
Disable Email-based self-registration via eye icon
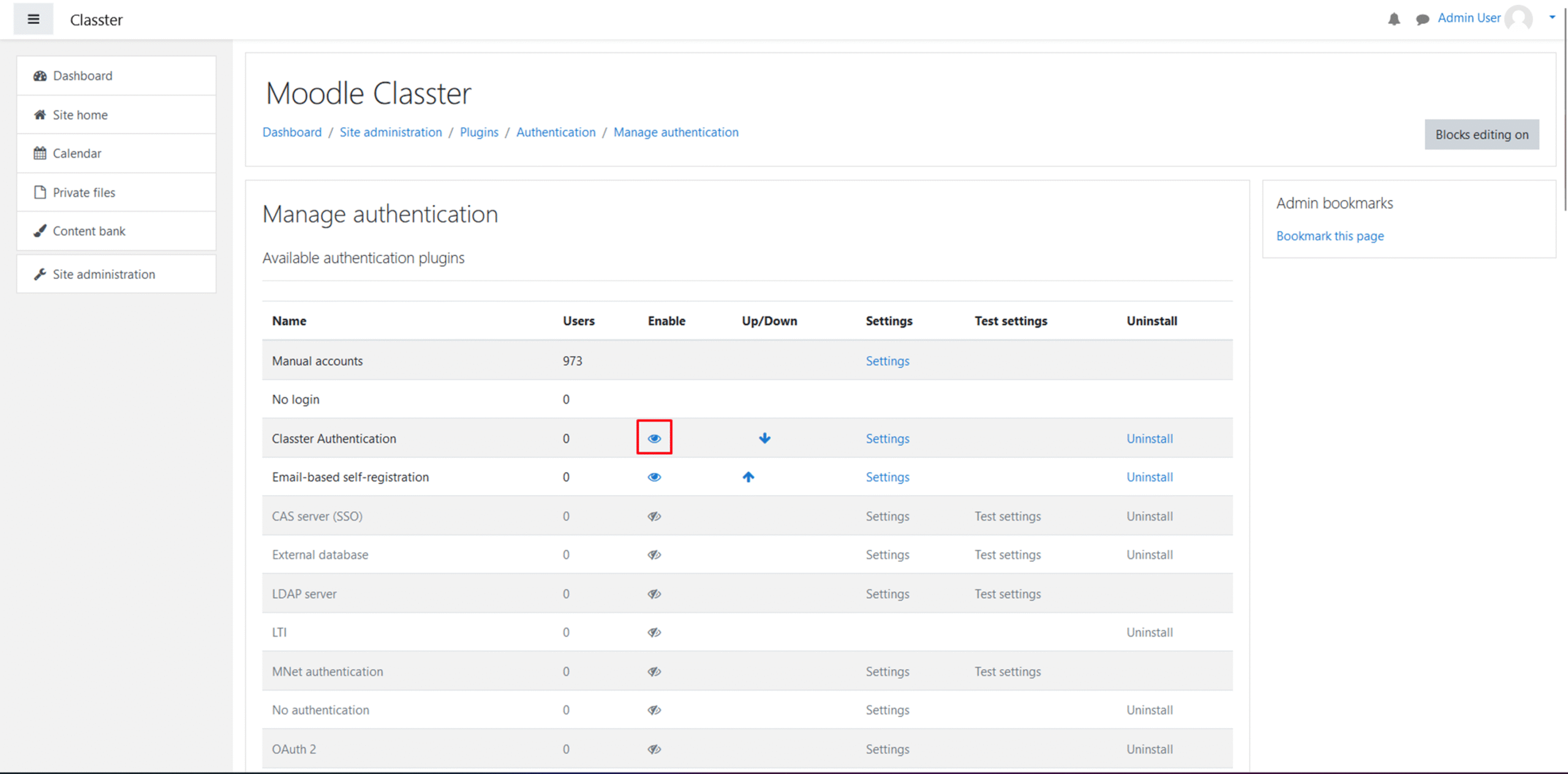pos(654,477)
